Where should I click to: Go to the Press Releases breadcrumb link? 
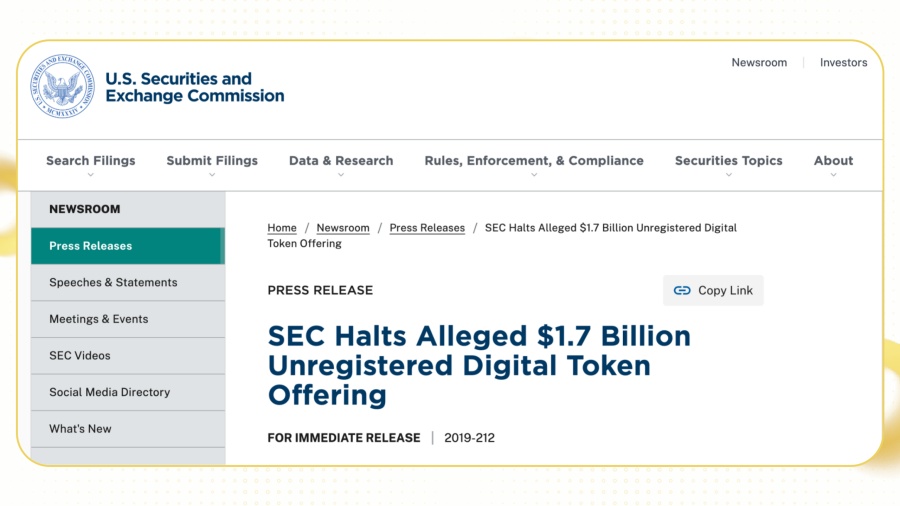click(427, 228)
